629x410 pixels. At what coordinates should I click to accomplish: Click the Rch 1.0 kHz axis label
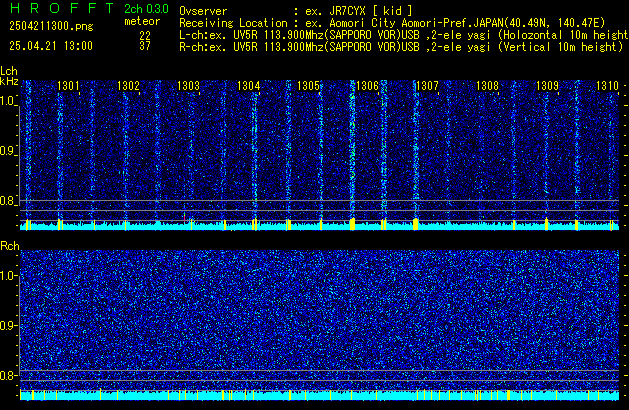click(x=8, y=276)
